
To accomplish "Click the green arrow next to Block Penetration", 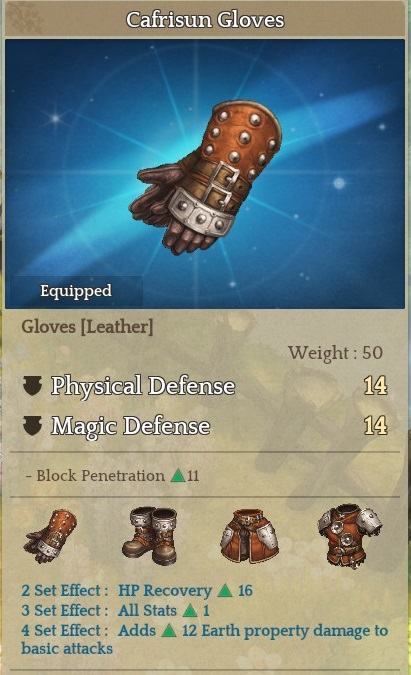I will pyautogui.click(x=178, y=475).
